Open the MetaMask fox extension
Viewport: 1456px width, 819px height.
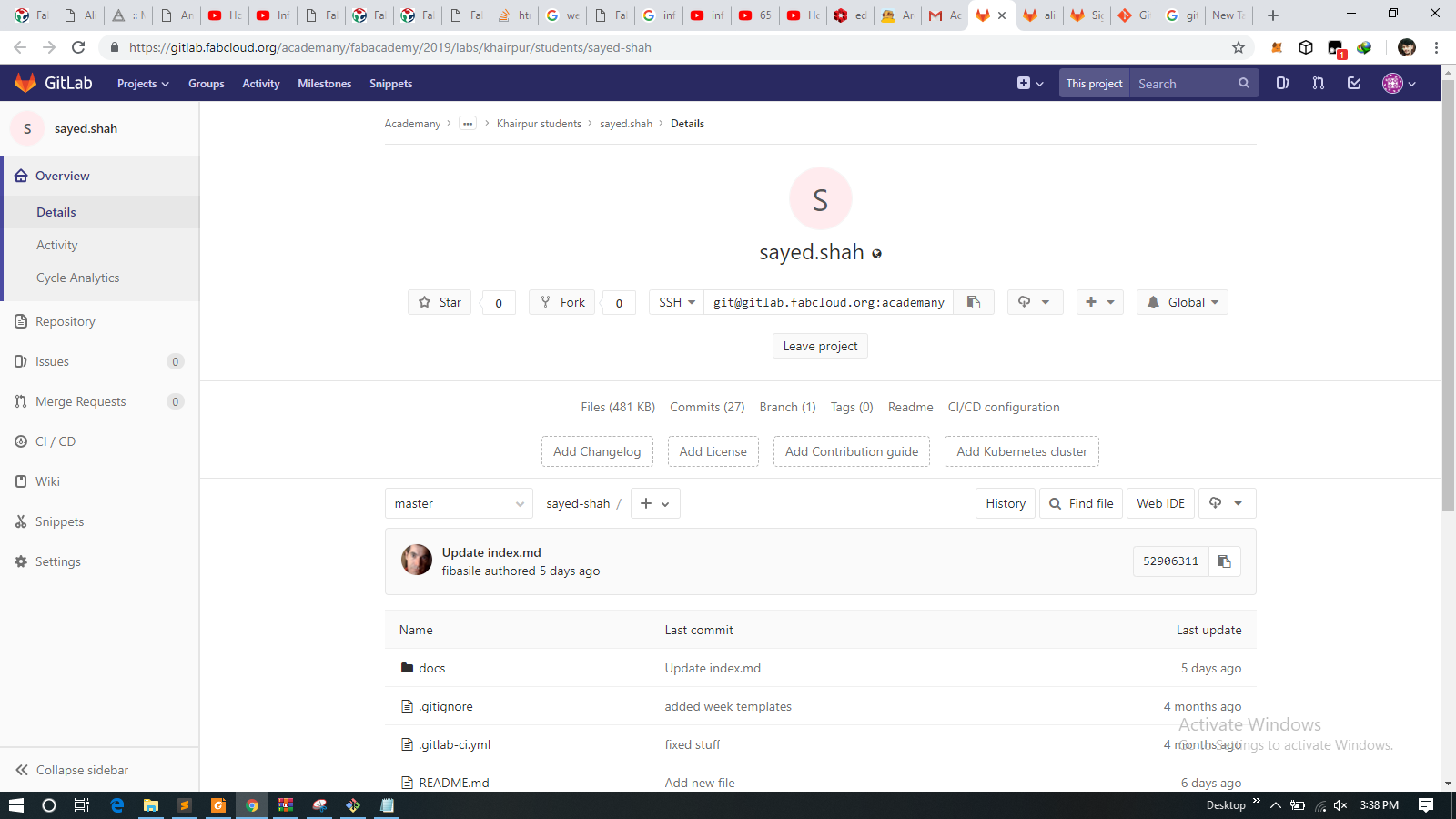point(1277,47)
